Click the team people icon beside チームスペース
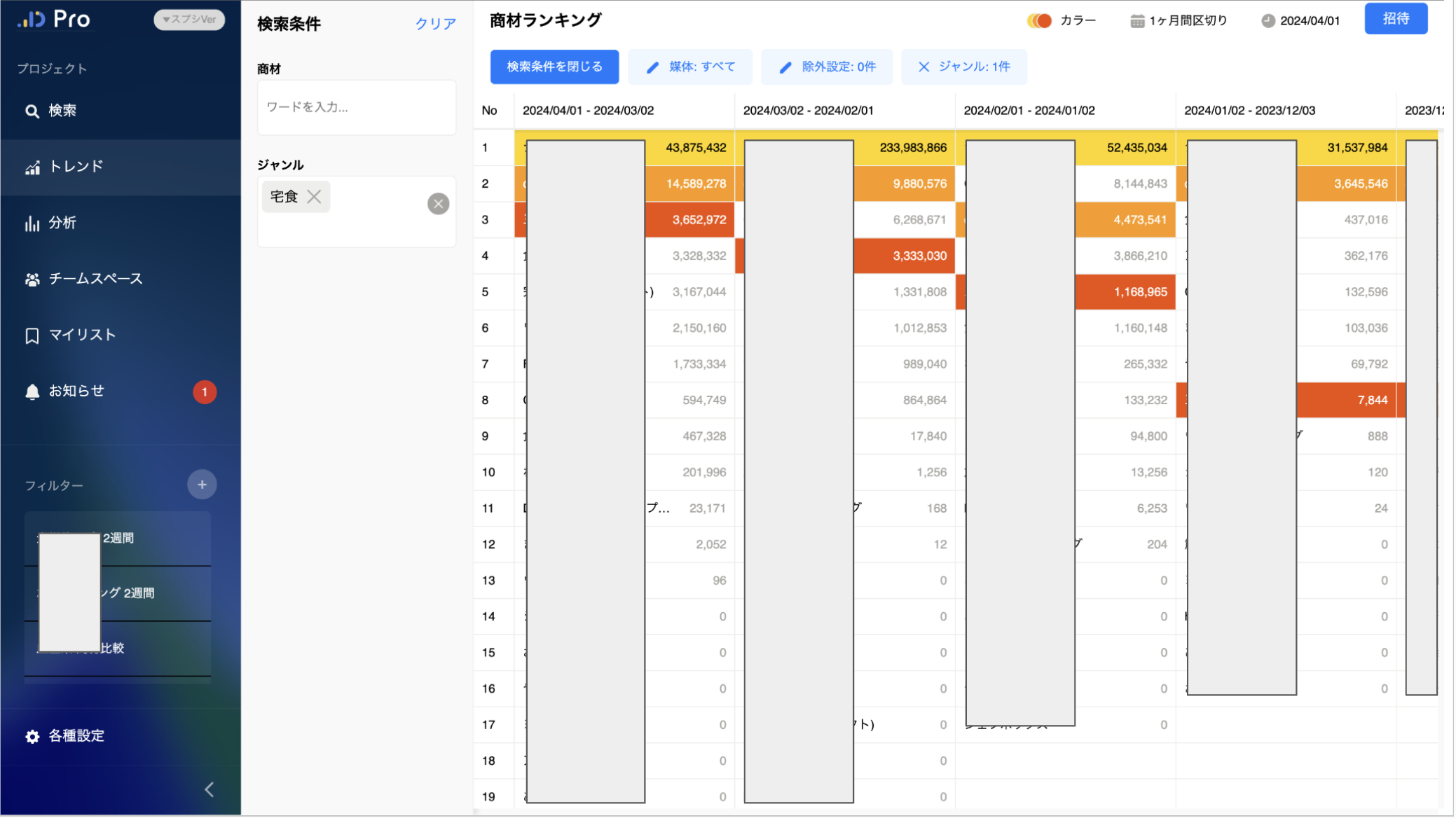 coord(32,280)
